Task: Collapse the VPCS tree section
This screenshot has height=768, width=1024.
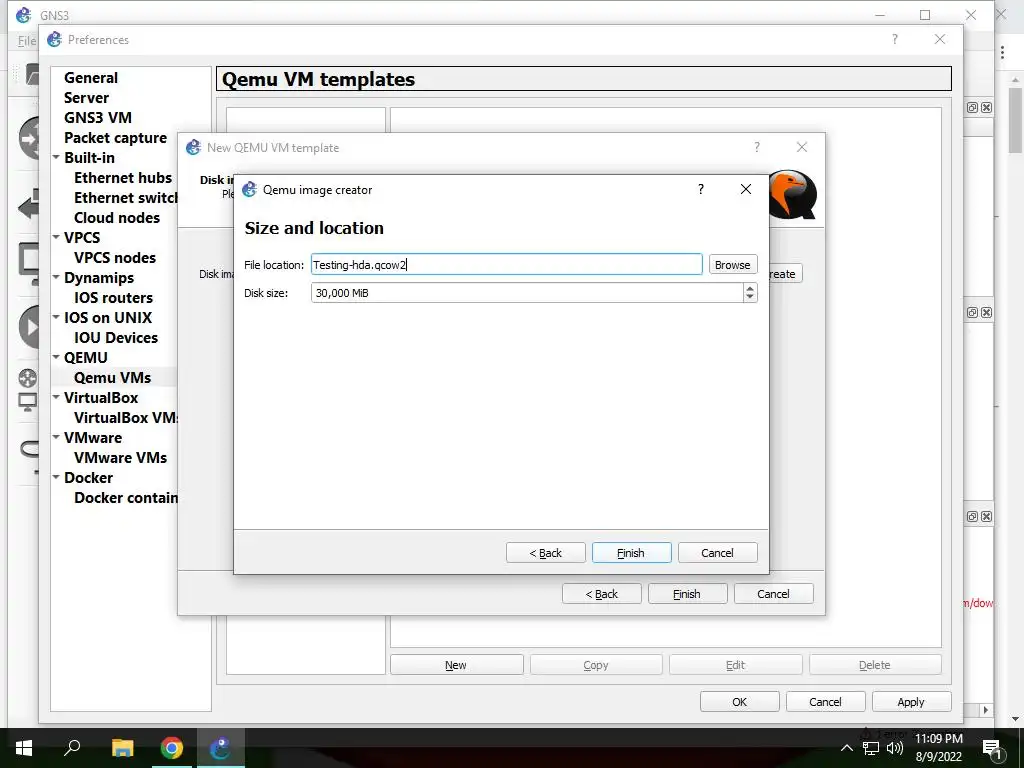Action: (56, 238)
